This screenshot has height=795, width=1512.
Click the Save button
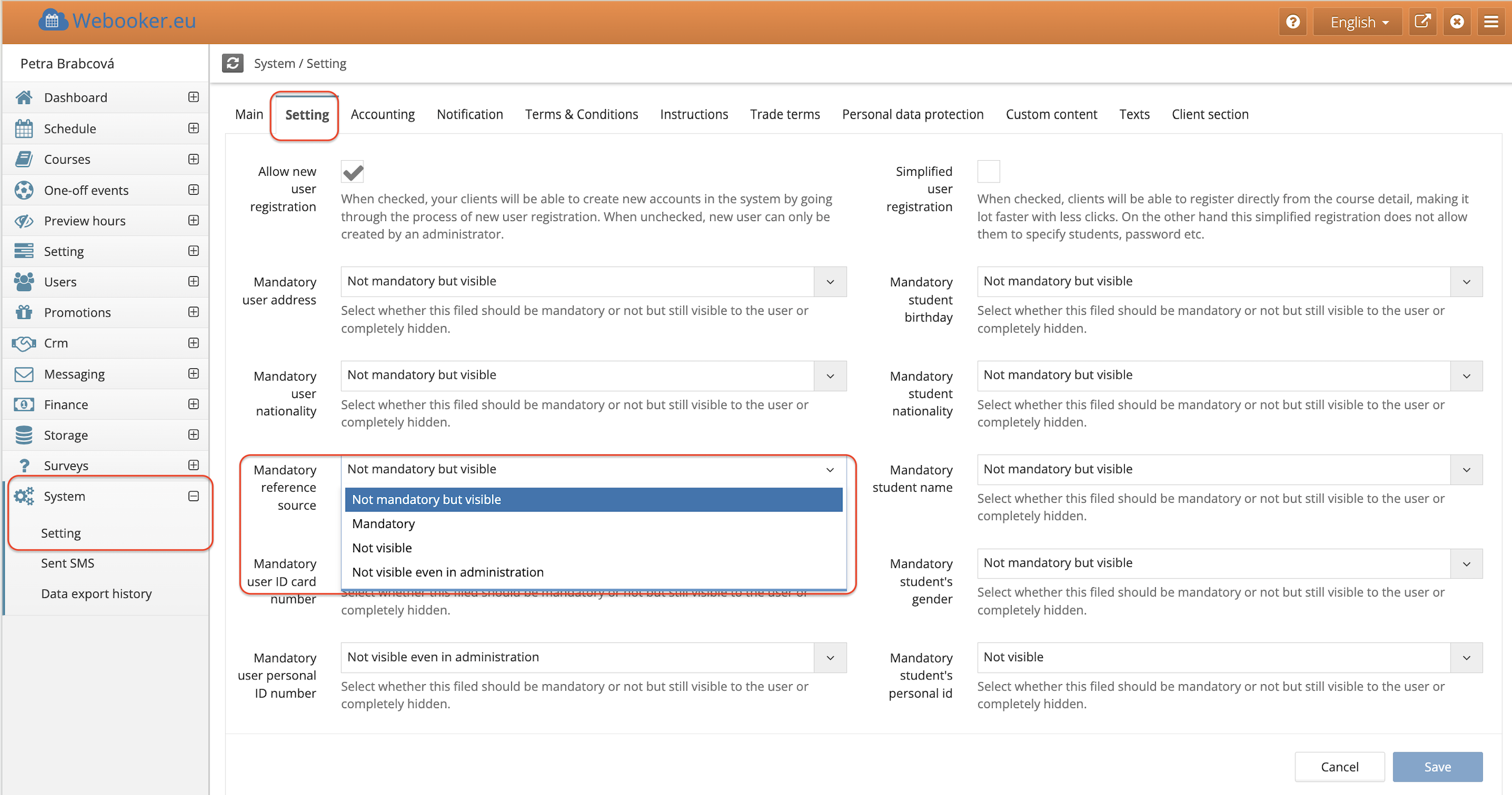click(x=1437, y=766)
